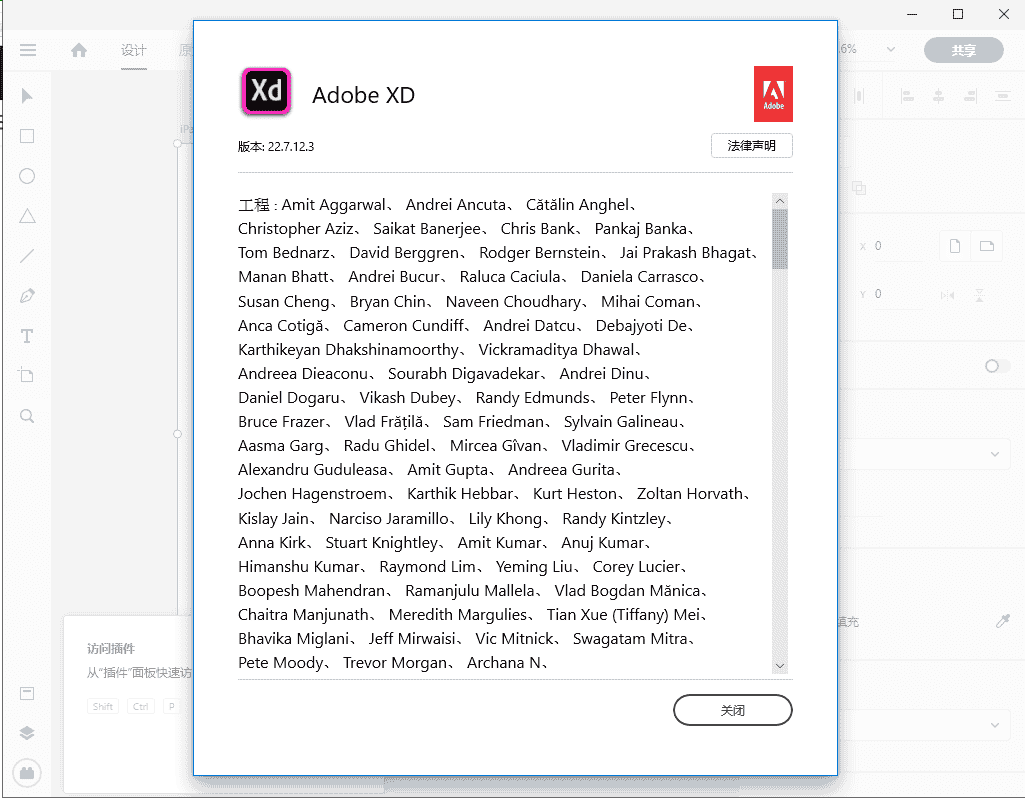The width and height of the screenshot is (1025, 799).
Task: Click the 法律声明 button
Action: [752, 146]
